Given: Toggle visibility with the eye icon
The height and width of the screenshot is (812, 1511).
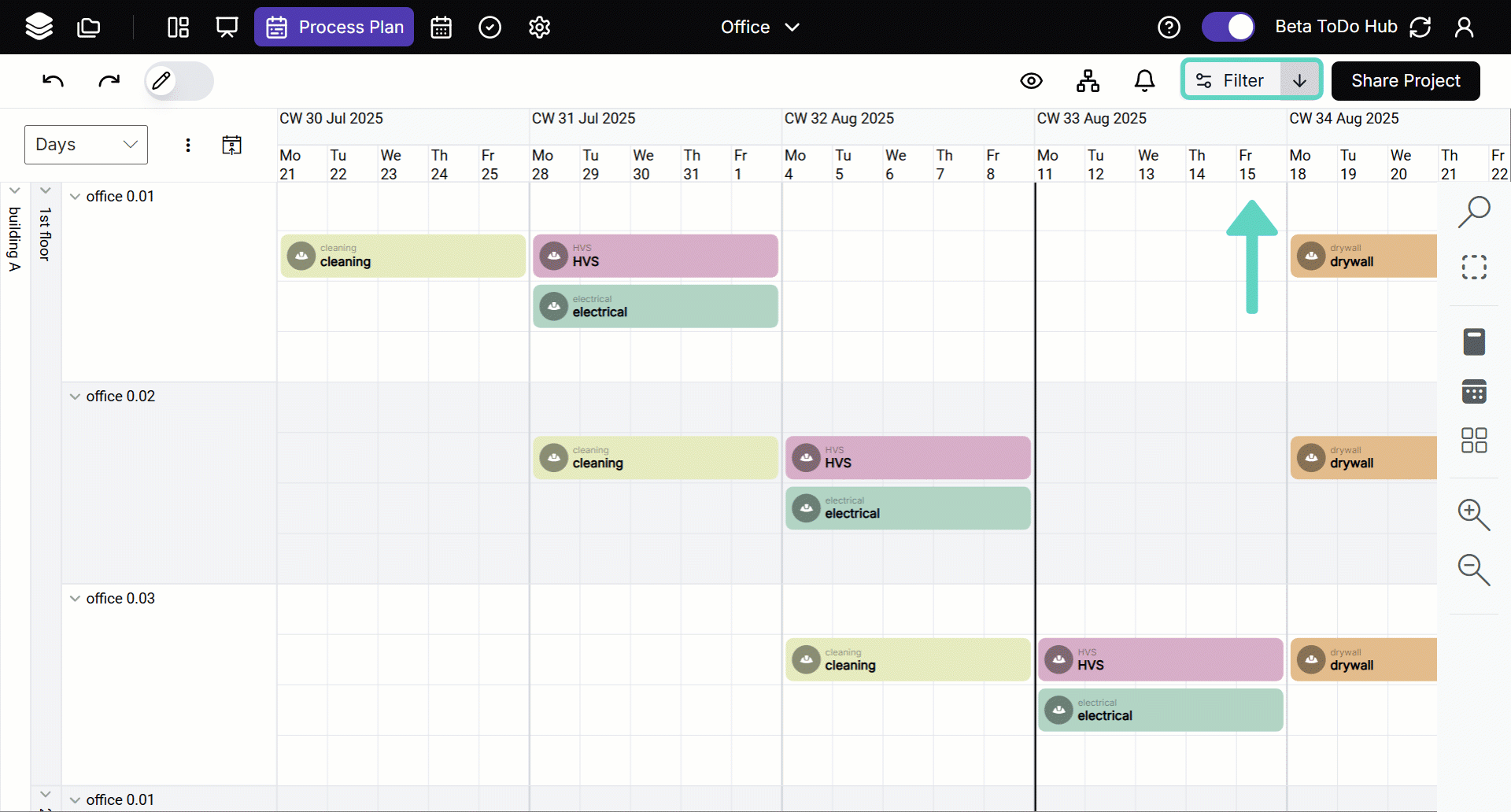Looking at the screenshot, I should click(1031, 80).
